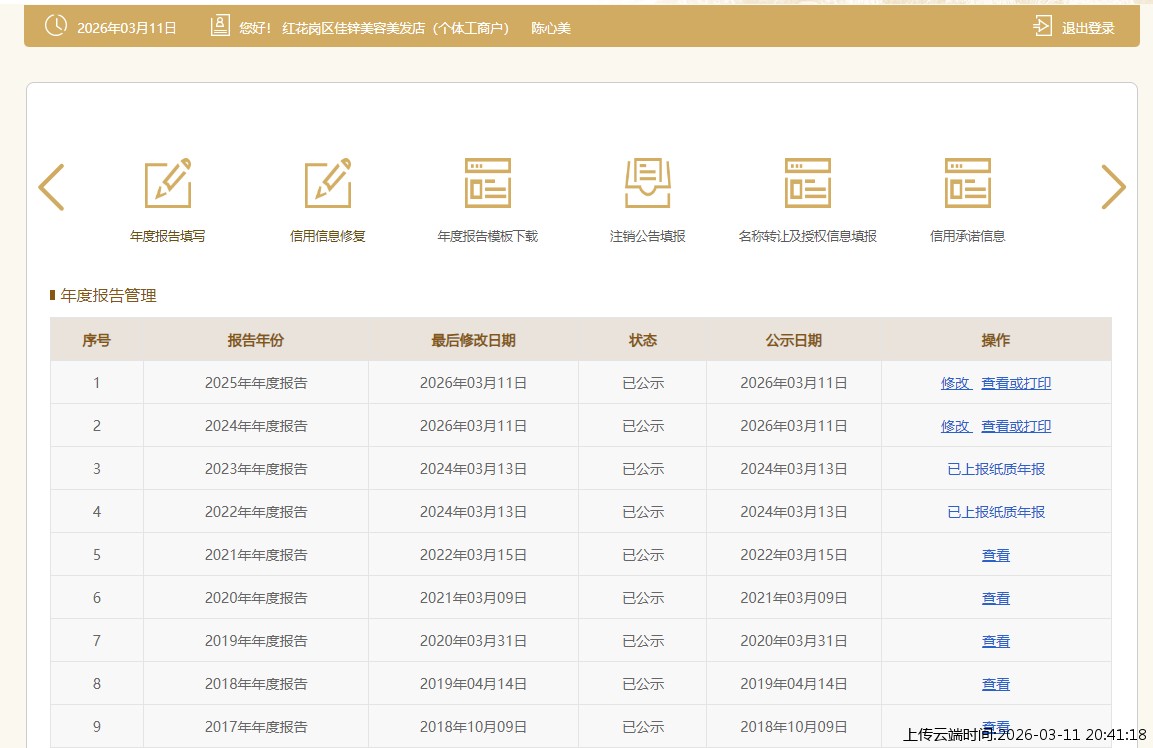The image size is (1153, 748).
Task: Click 修改 for 2024年度报告
Action: (x=955, y=426)
